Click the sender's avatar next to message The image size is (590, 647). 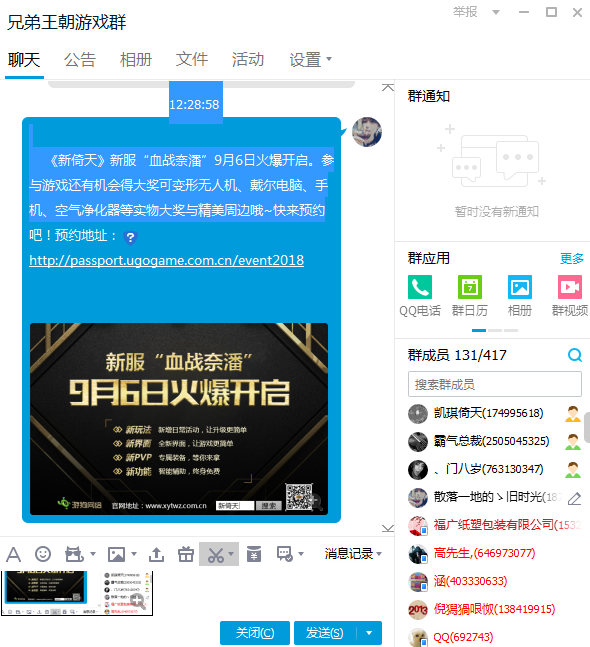(366, 132)
